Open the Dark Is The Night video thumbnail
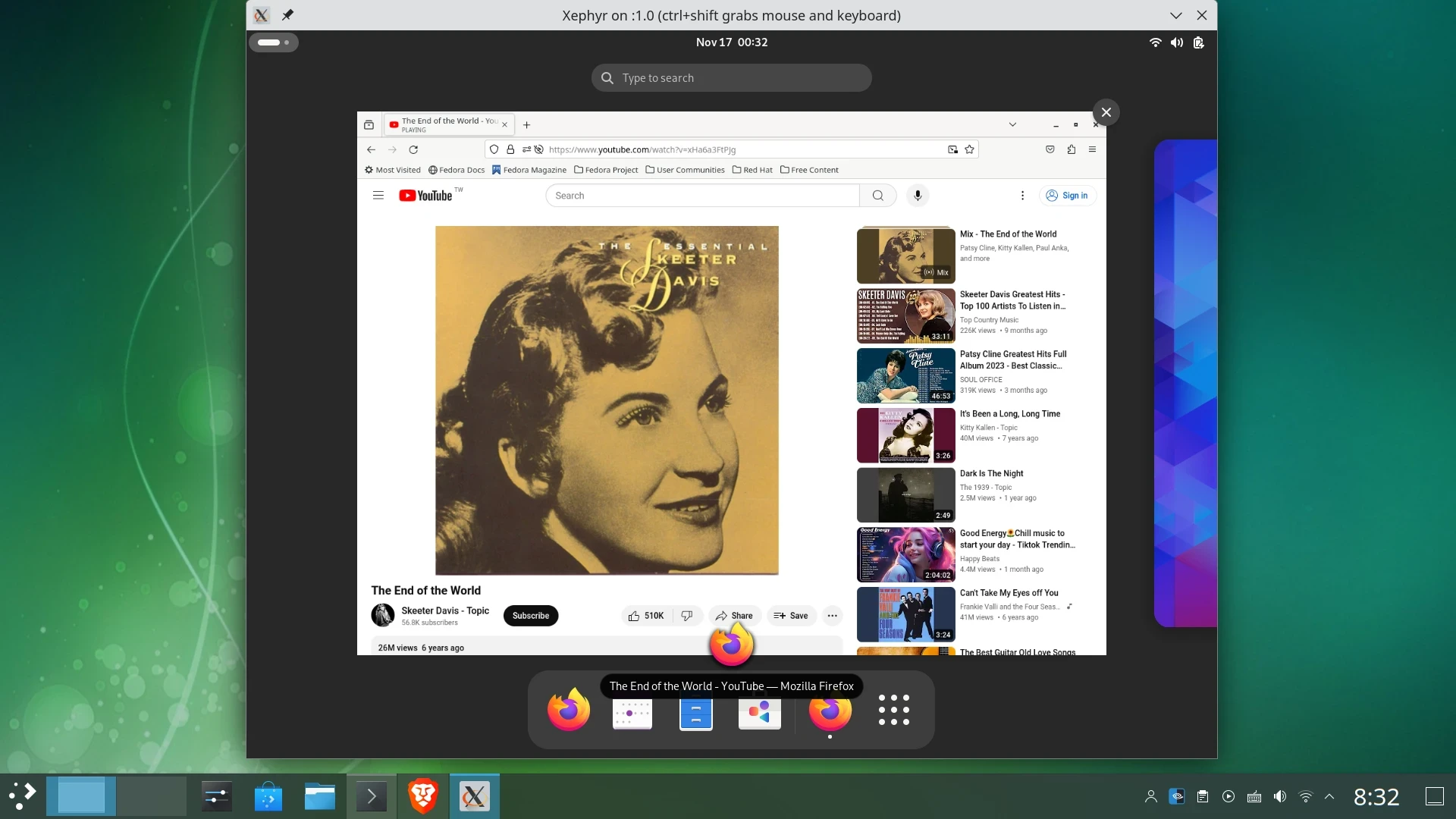 (905, 494)
